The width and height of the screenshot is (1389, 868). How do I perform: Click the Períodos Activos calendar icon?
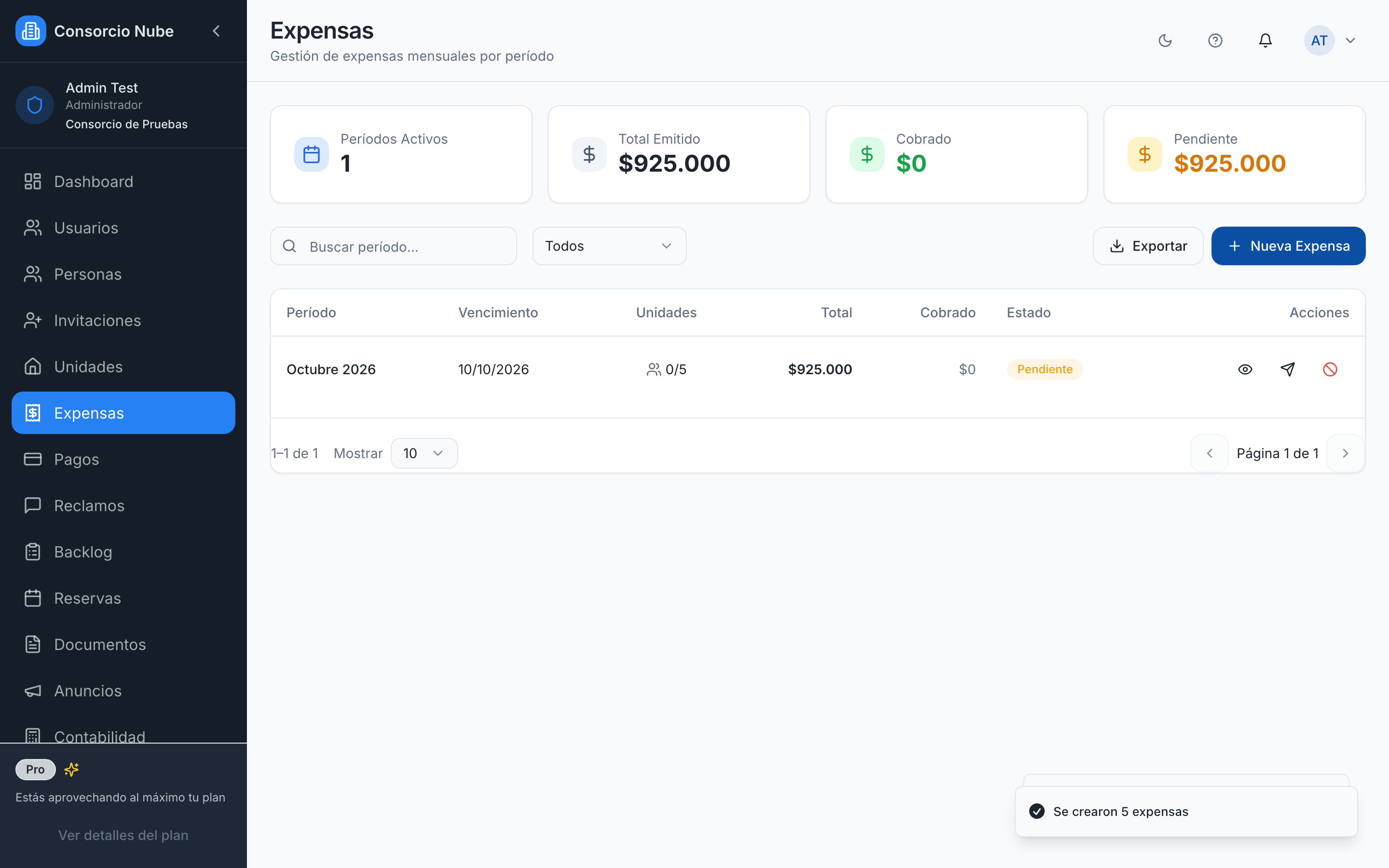pyautogui.click(x=312, y=154)
